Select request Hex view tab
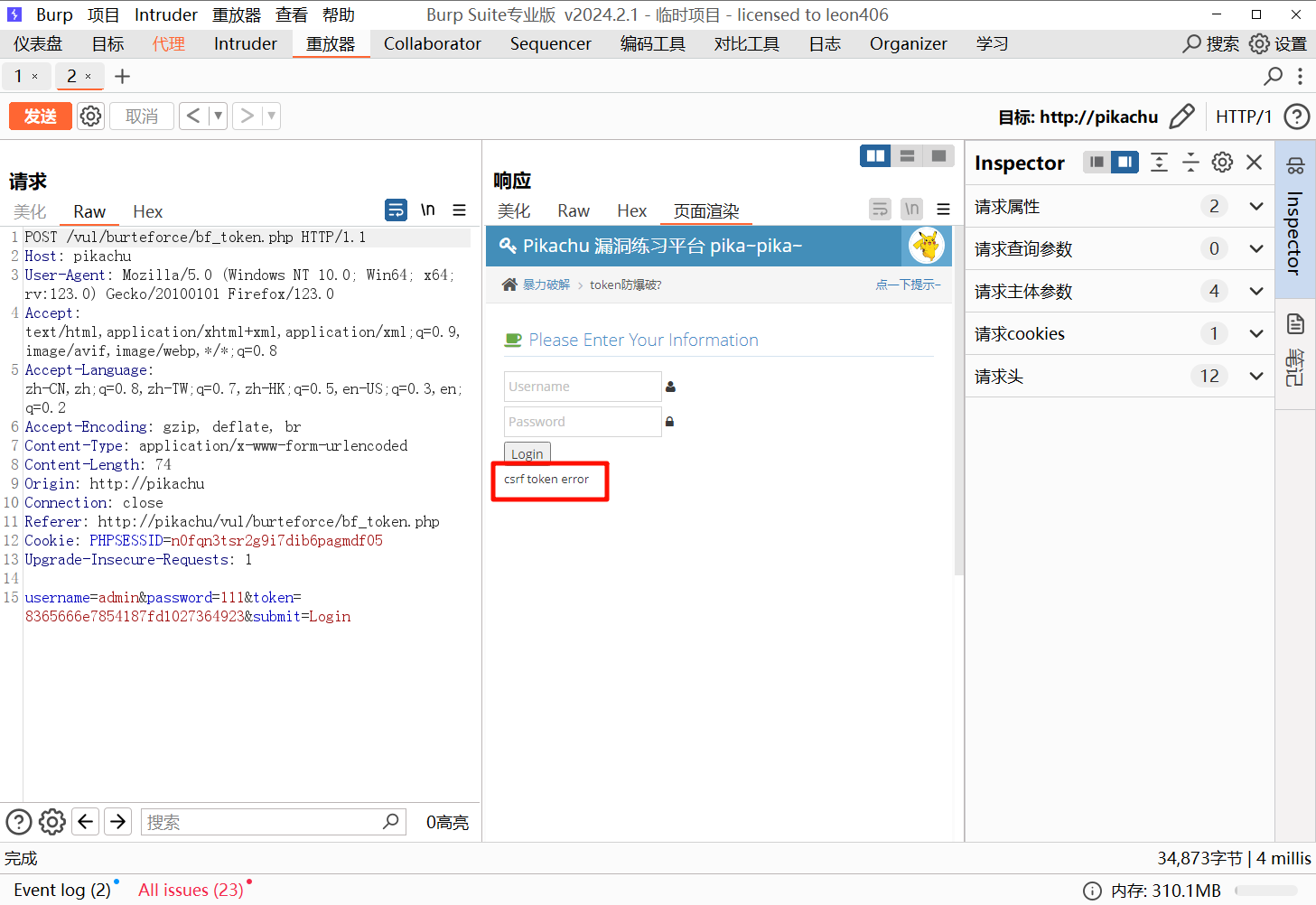1316x905 pixels. tap(147, 211)
